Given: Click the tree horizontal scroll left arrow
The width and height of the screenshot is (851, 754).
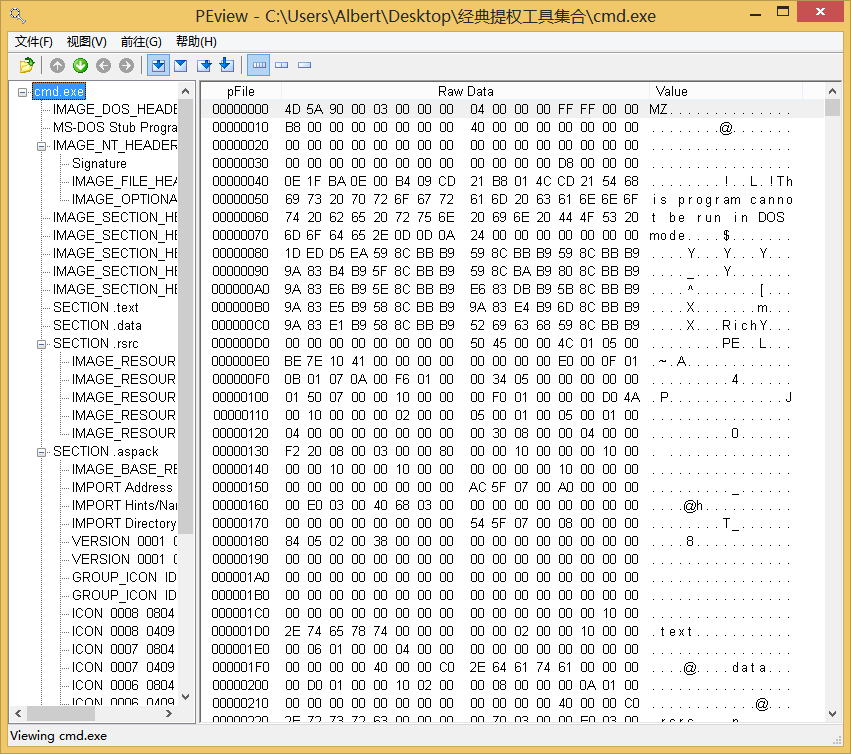Looking at the screenshot, I should click(18, 713).
